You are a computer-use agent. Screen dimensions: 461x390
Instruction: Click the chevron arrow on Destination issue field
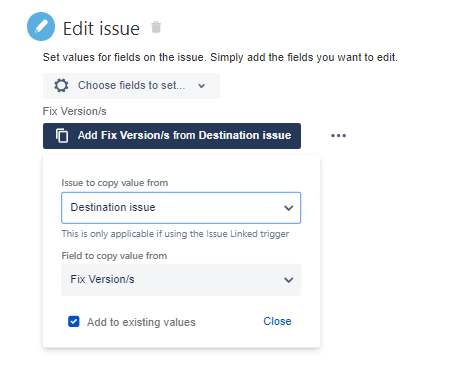point(288,208)
